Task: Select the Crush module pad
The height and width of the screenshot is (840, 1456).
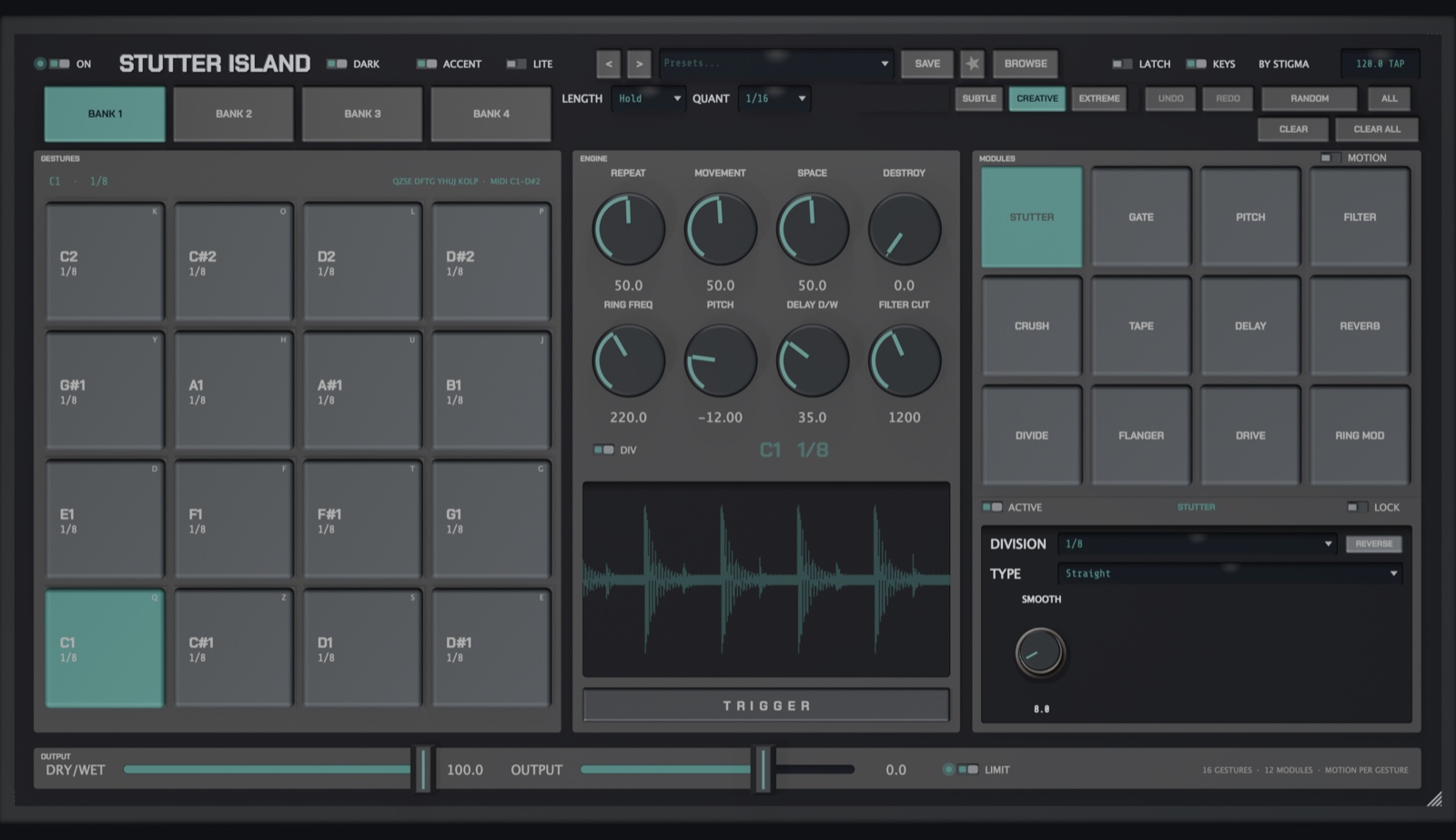Action: click(x=1032, y=326)
